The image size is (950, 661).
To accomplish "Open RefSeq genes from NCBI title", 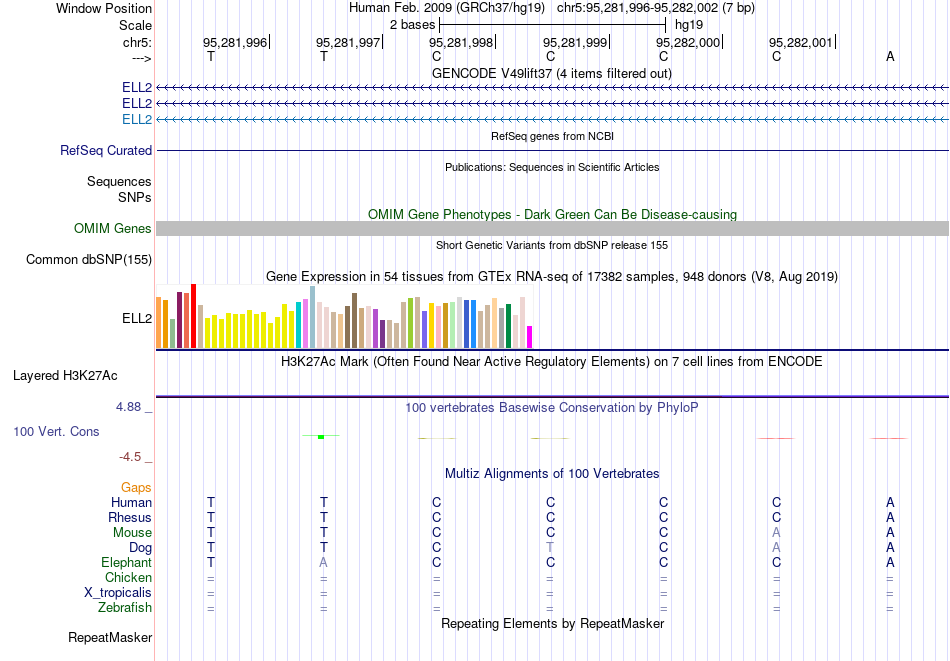I will pos(553,136).
